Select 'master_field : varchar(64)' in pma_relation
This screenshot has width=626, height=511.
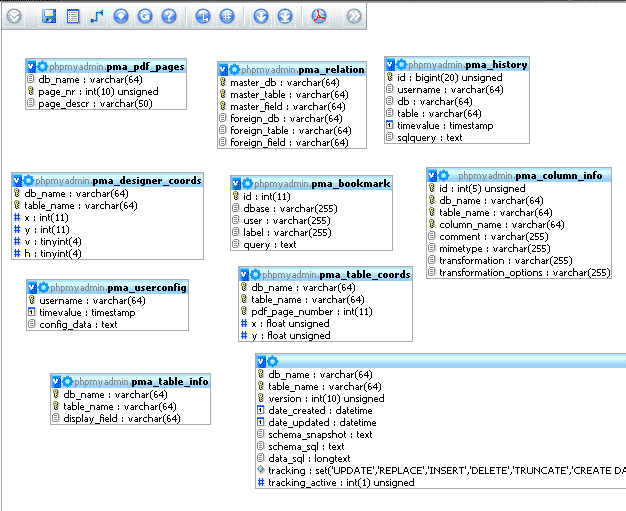tap(292, 107)
